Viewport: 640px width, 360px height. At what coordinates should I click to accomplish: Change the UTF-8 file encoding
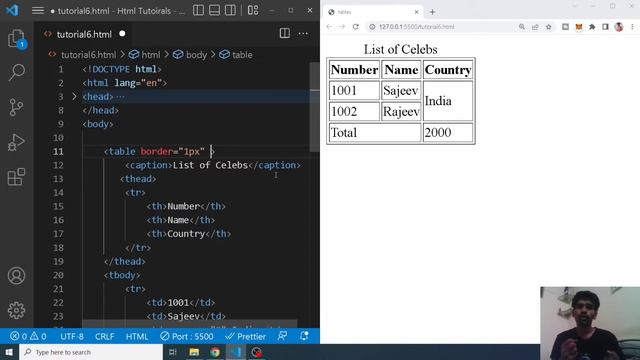point(72,336)
